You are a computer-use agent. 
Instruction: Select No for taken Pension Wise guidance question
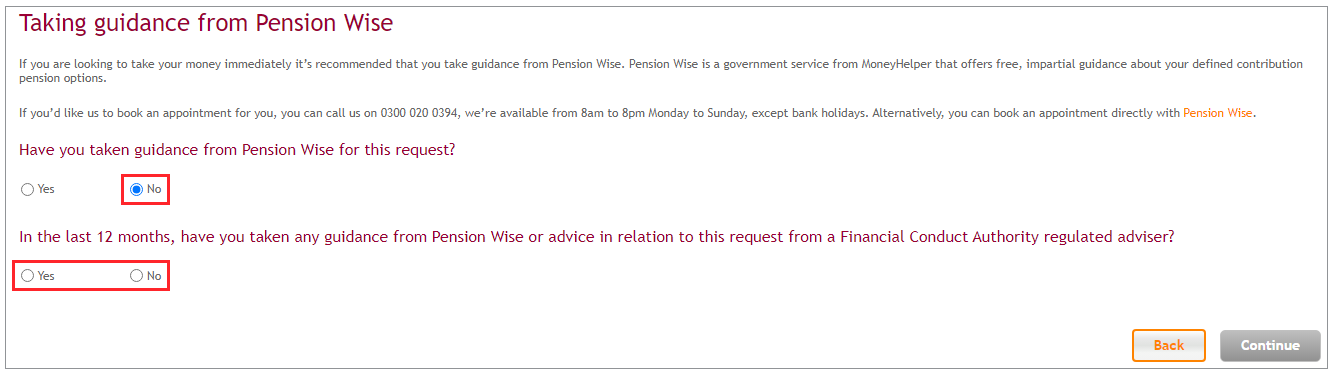click(x=136, y=189)
